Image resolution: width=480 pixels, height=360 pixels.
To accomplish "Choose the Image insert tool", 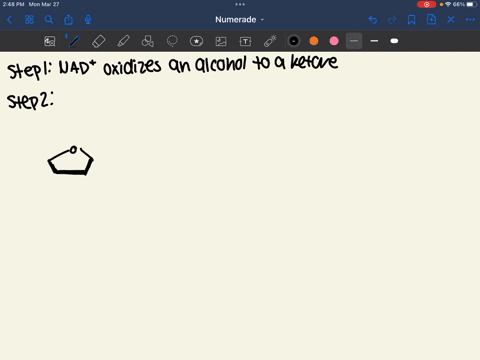I will (221, 41).
